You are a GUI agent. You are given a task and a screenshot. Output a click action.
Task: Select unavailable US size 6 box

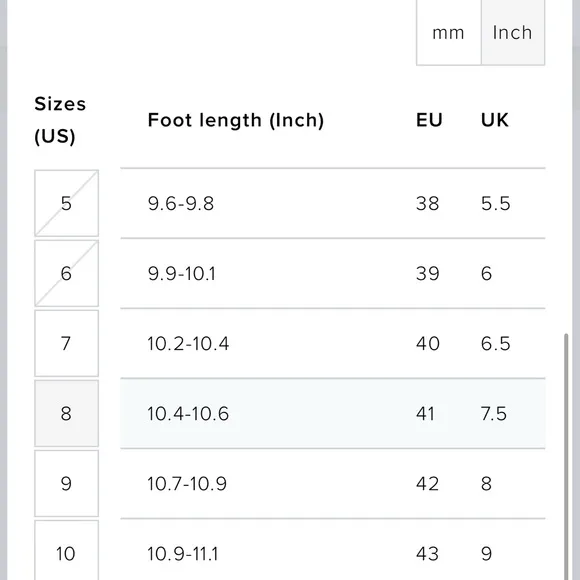click(x=67, y=273)
